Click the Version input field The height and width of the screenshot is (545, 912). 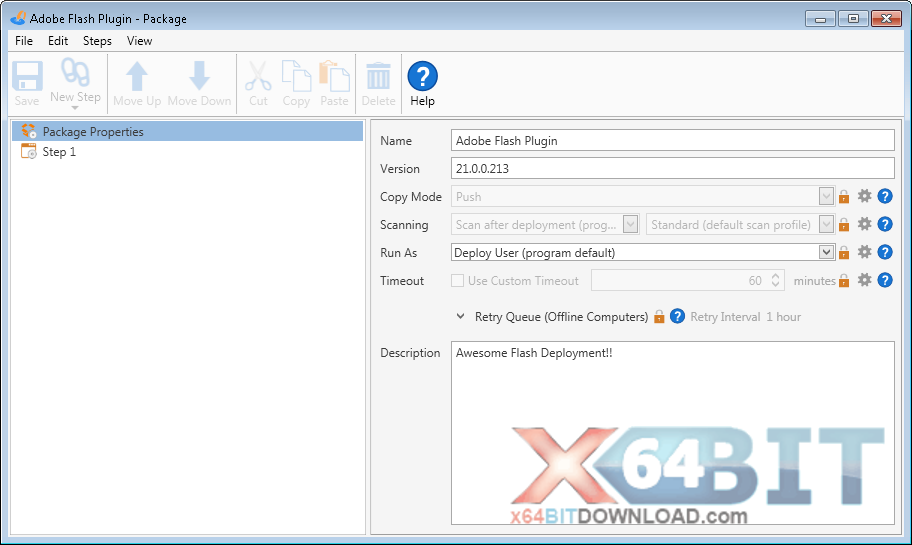click(672, 169)
